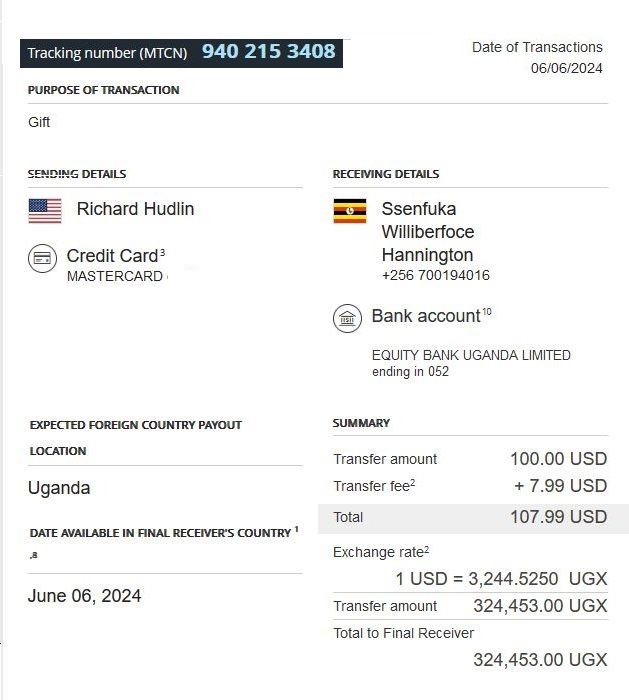
Task: Click the United States flag icon
Action: pyautogui.click(x=45, y=210)
